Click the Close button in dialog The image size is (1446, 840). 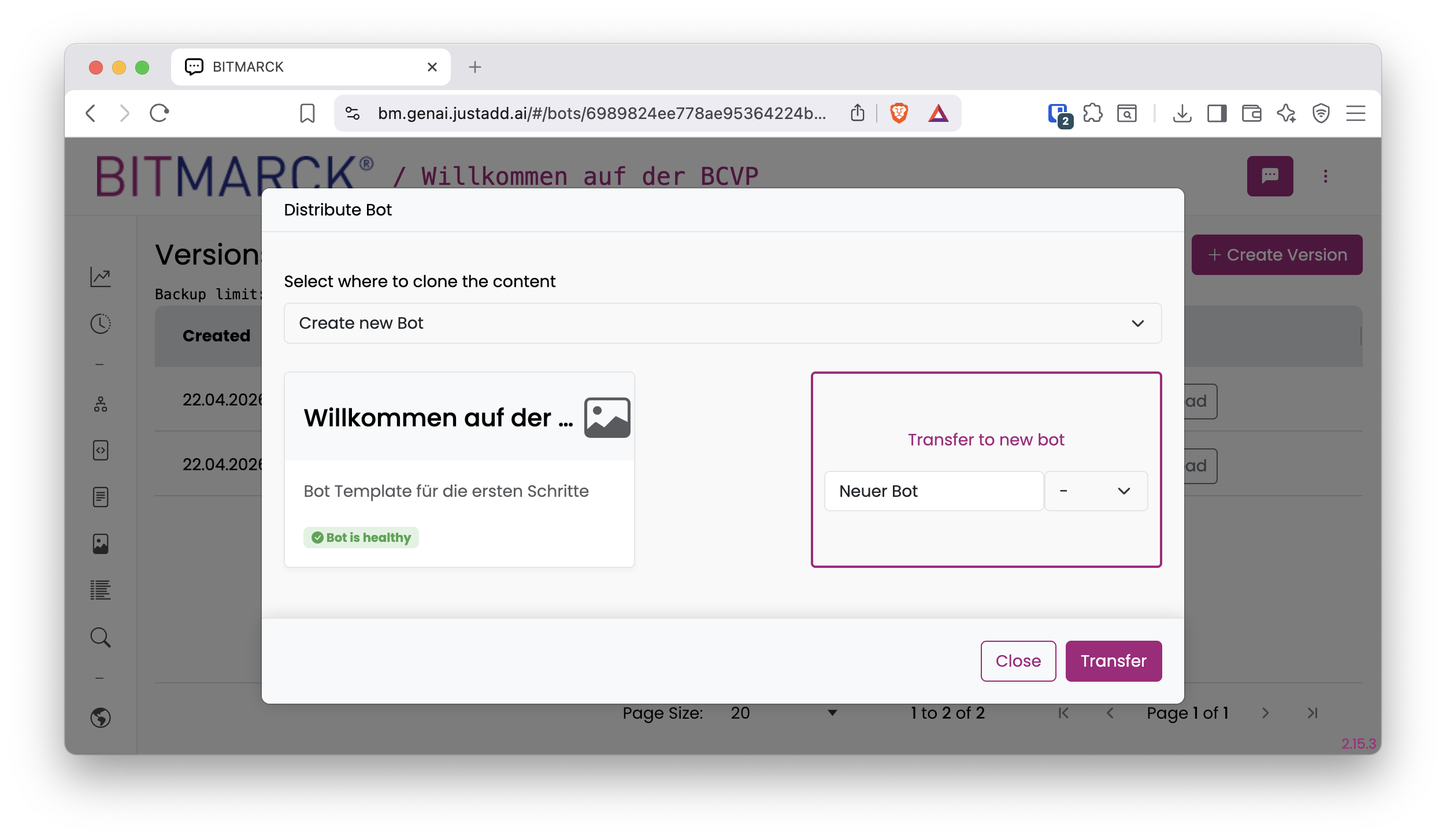point(1018,661)
